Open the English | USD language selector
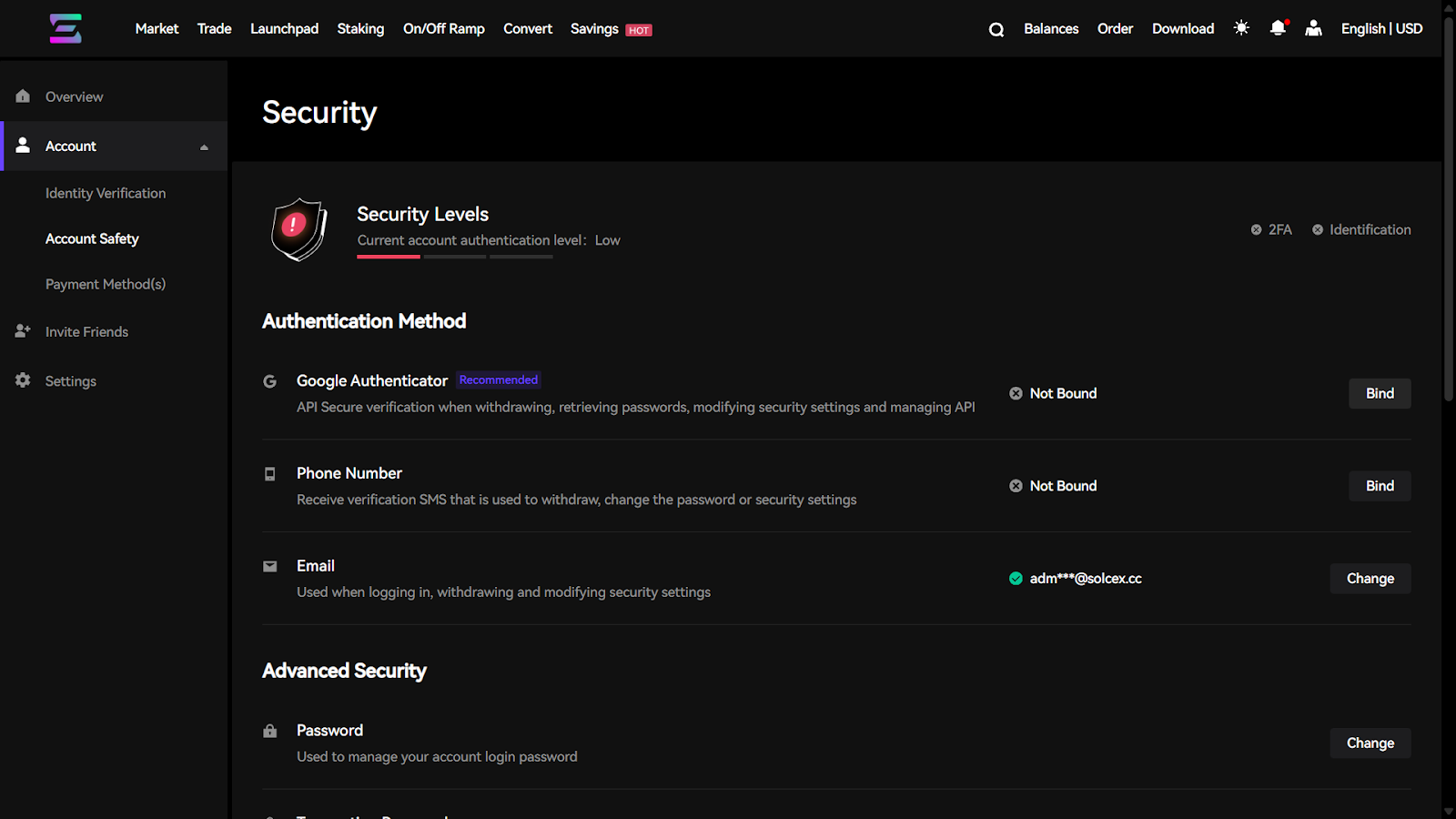Image resolution: width=1456 pixels, height=819 pixels. pyautogui.click(x=1381, y=29)
